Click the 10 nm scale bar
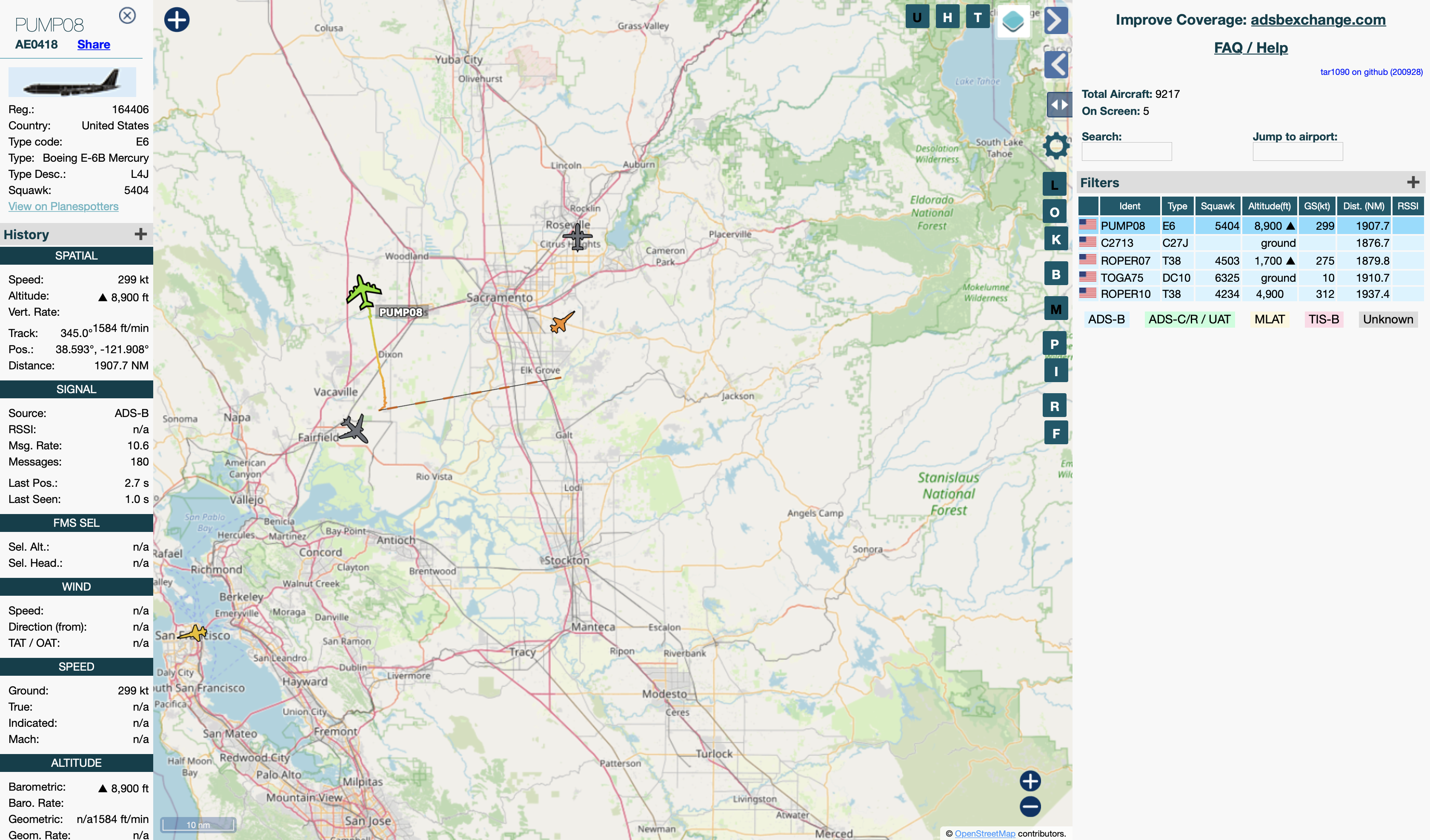 tap(198, 825)
